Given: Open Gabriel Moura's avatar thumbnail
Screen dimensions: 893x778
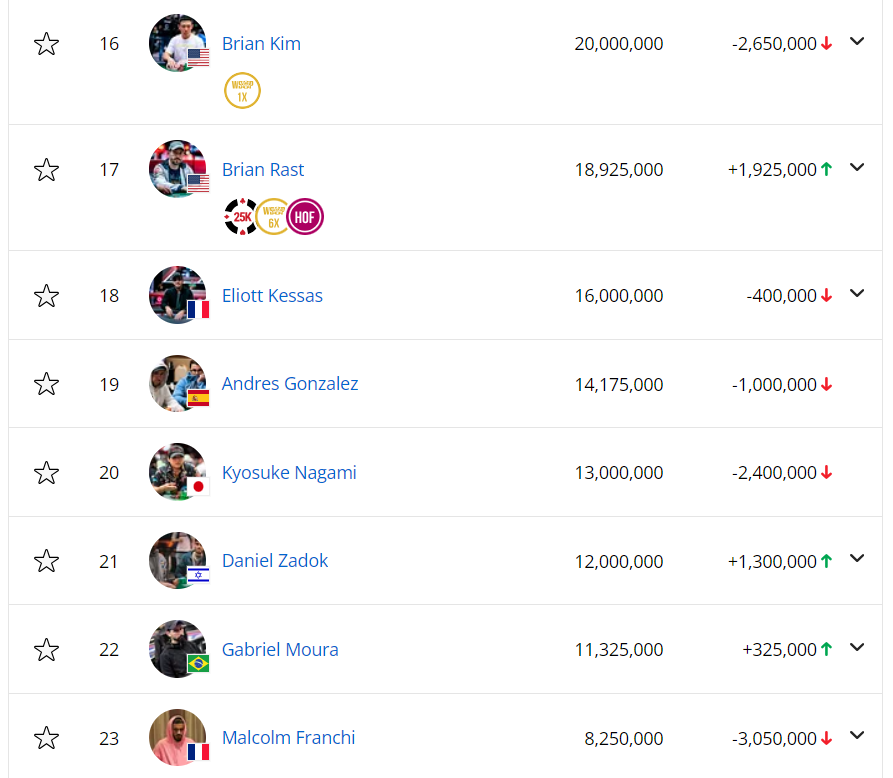Looking at the screenshot, I should click(x=177, y=649).
